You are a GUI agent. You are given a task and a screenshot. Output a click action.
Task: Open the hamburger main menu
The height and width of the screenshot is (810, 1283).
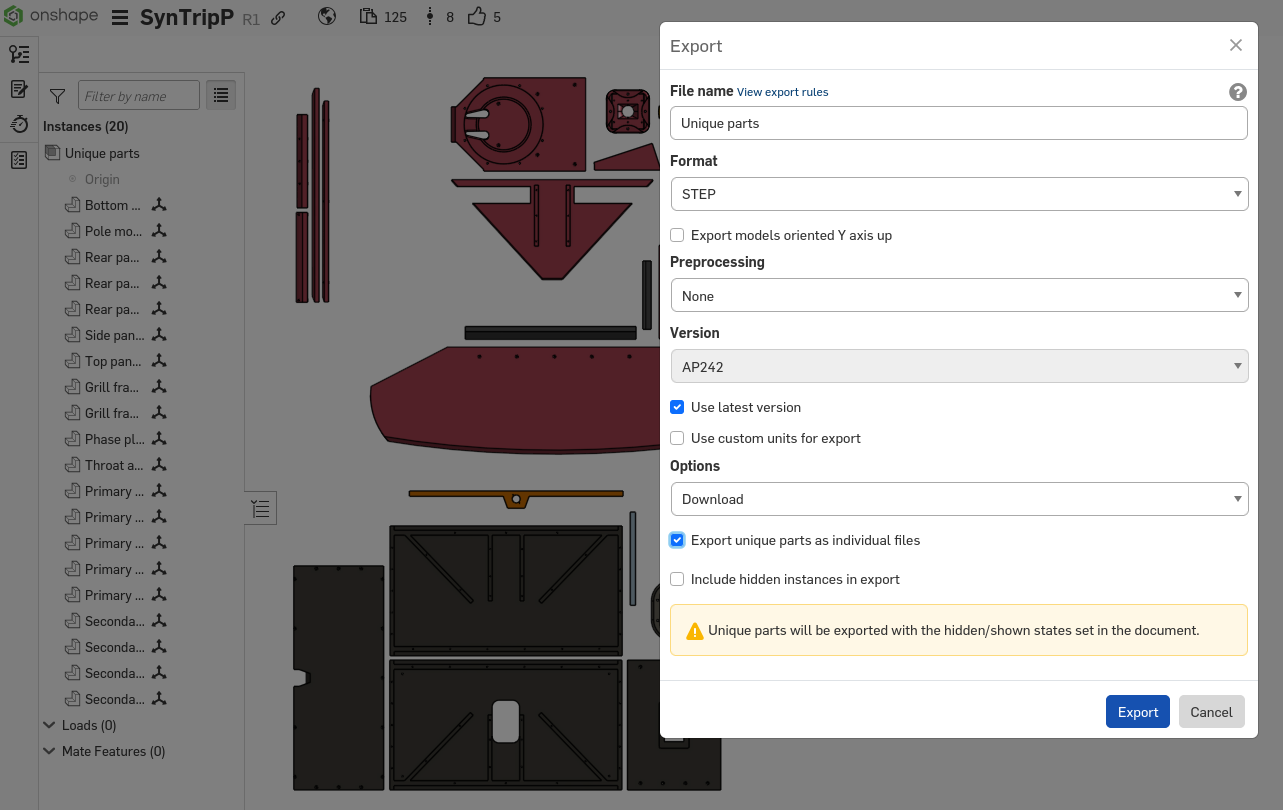pyautogui.click(x=120, y=18)
